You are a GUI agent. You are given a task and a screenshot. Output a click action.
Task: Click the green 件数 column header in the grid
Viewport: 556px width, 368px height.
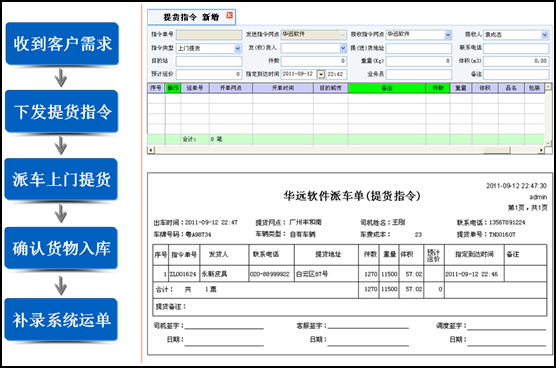coord(438,88)
